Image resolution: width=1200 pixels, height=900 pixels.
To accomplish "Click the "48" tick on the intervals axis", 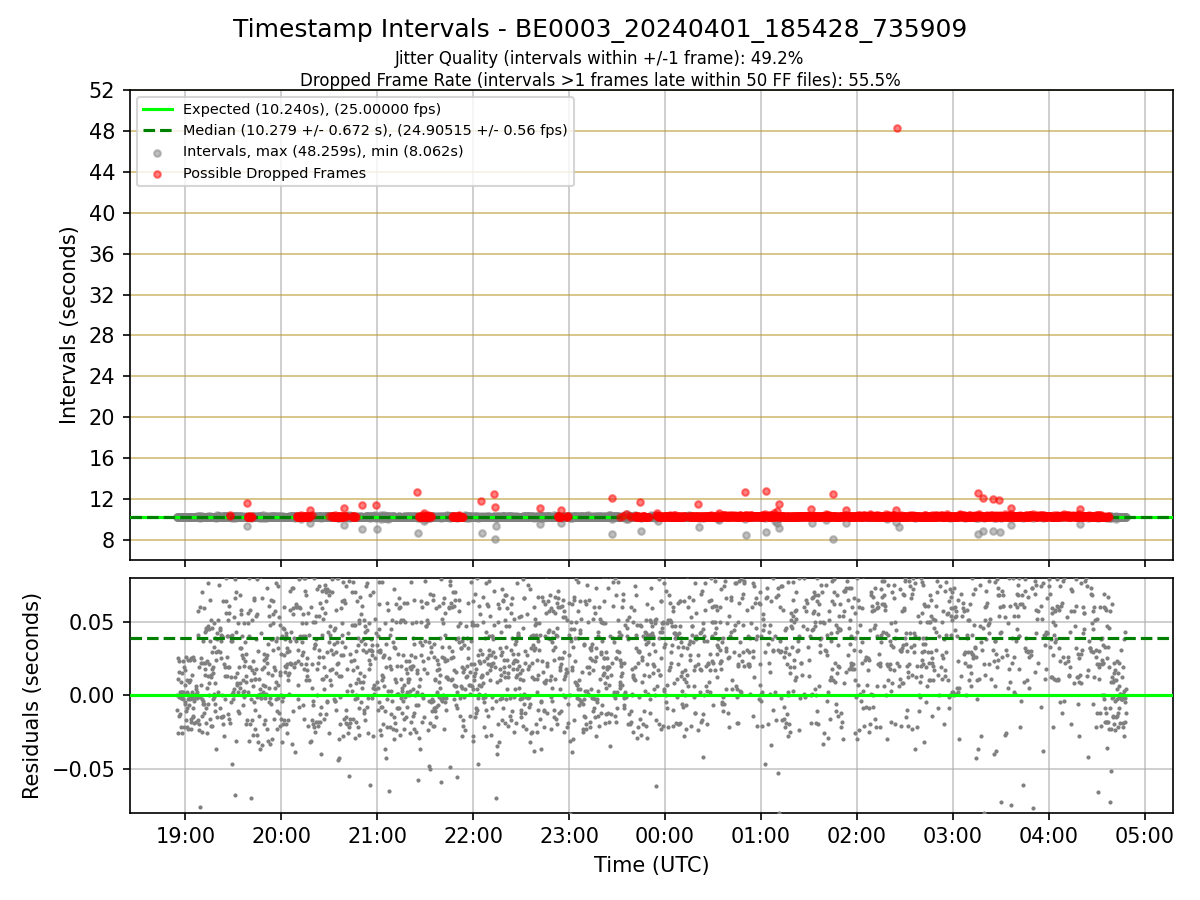I will [x=105, y=131].
